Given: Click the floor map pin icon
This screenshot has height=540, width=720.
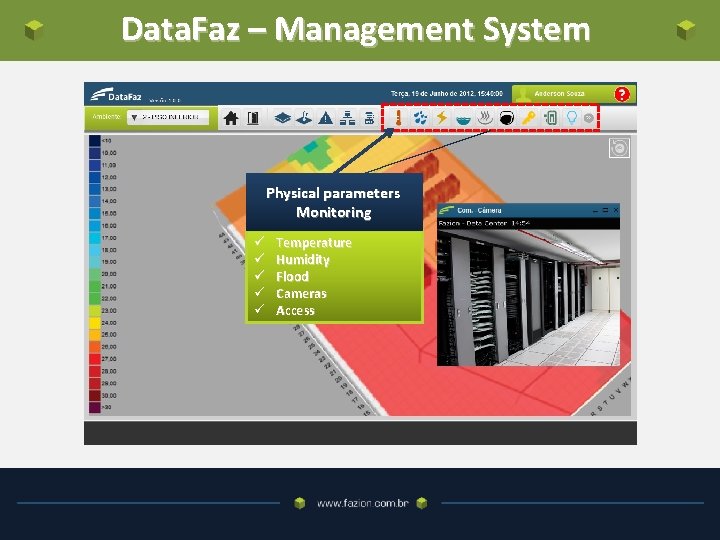Looking at the screenshot, I should point(304,118).
